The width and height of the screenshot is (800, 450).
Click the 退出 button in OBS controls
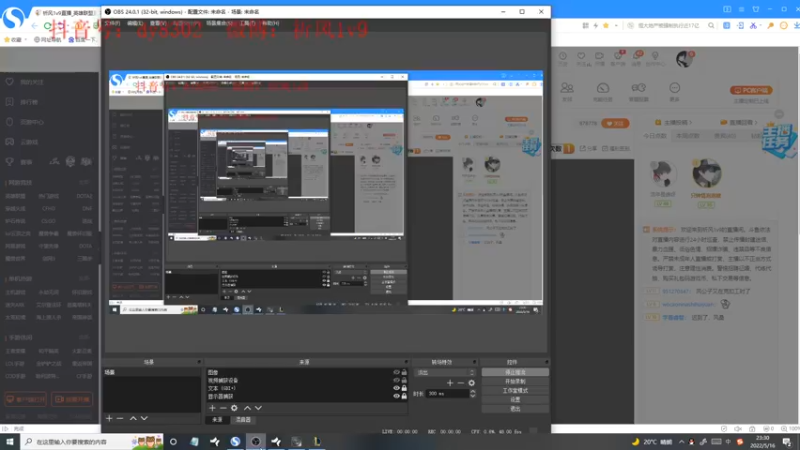(x=515, y=409)
